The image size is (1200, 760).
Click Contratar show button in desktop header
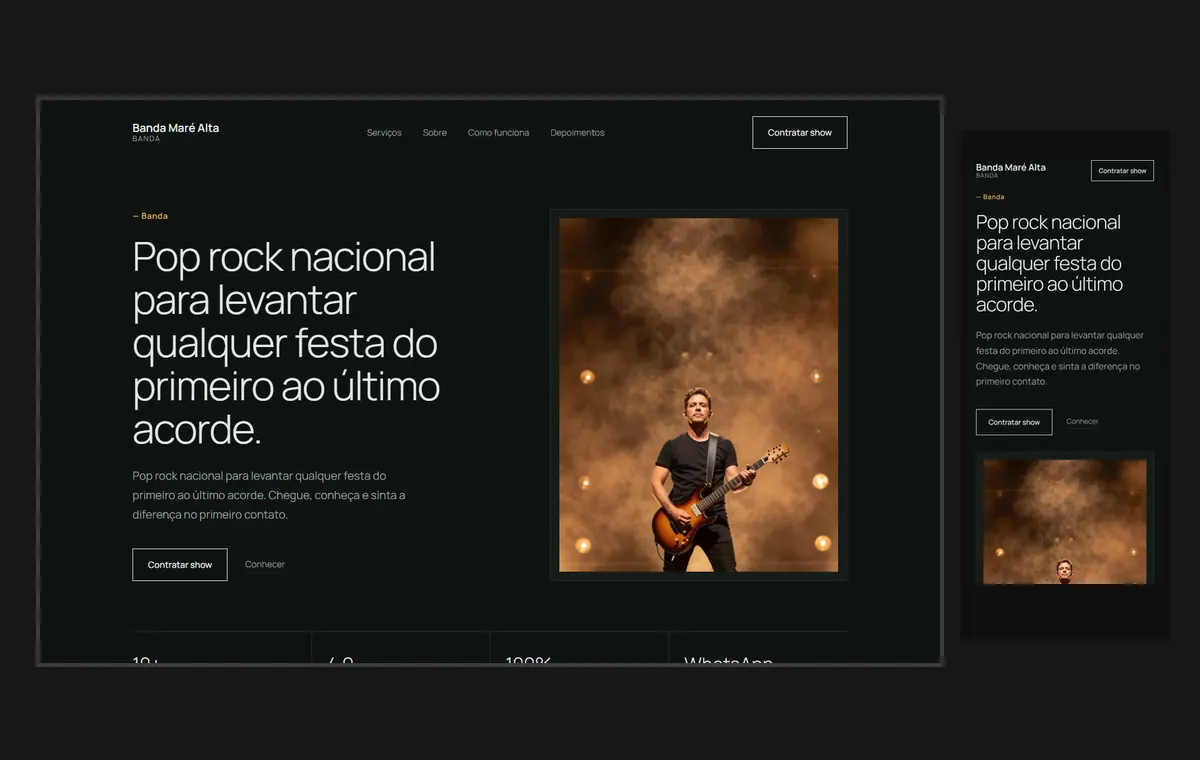click(800, 133)
